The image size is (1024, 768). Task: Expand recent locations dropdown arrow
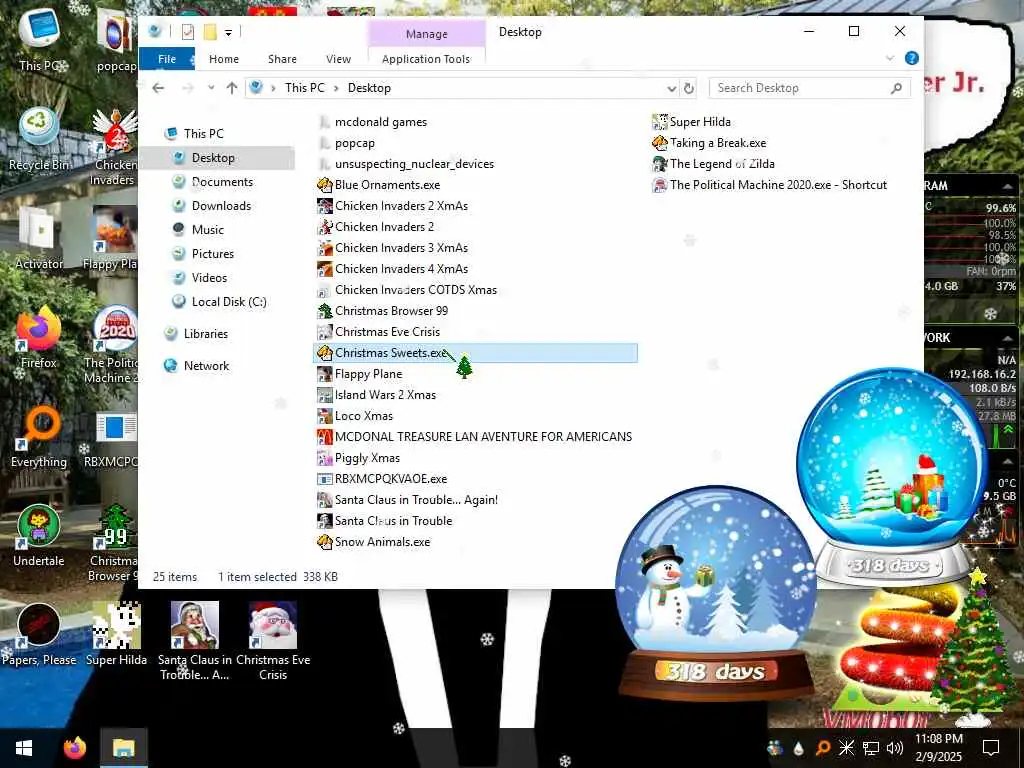tap(210, 88)
